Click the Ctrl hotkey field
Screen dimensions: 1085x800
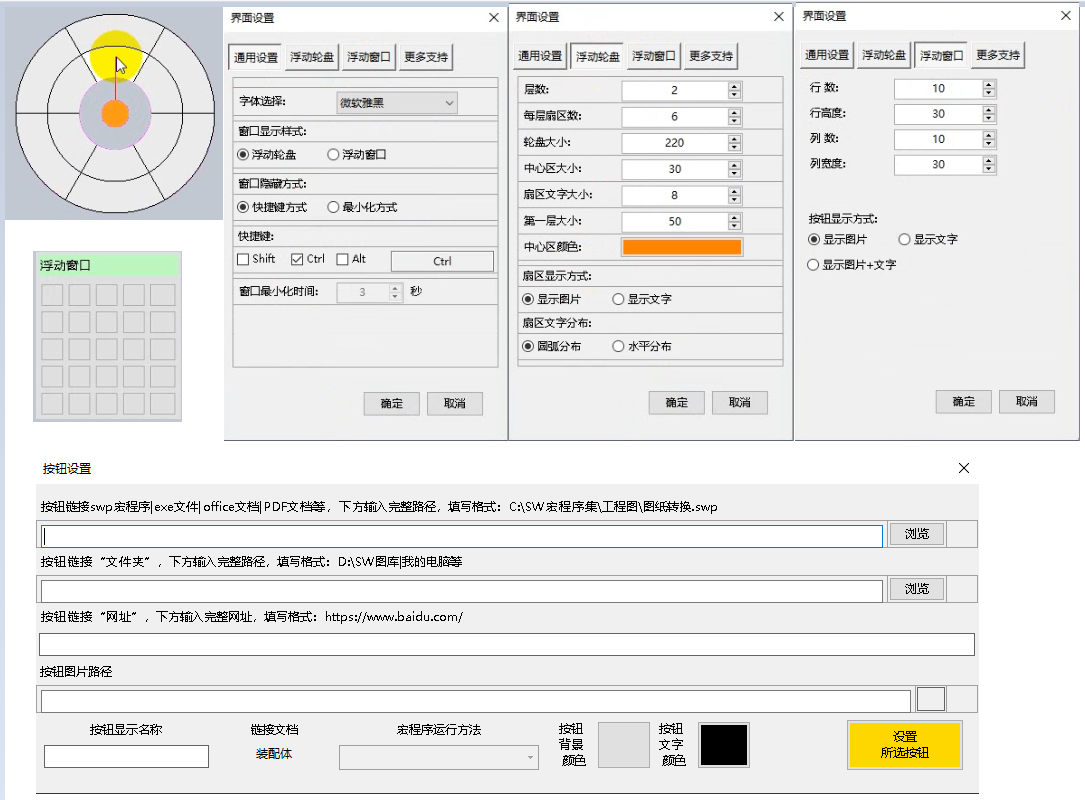tap(442, 261)
